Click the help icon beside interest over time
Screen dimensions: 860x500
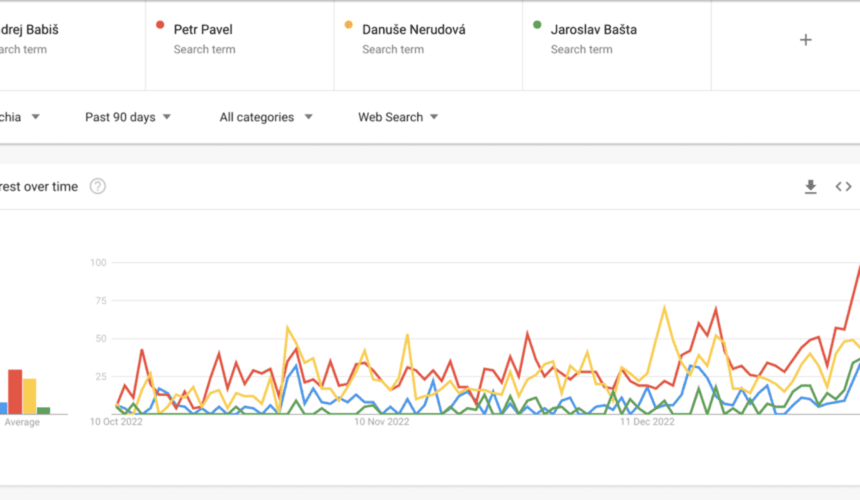97,186
